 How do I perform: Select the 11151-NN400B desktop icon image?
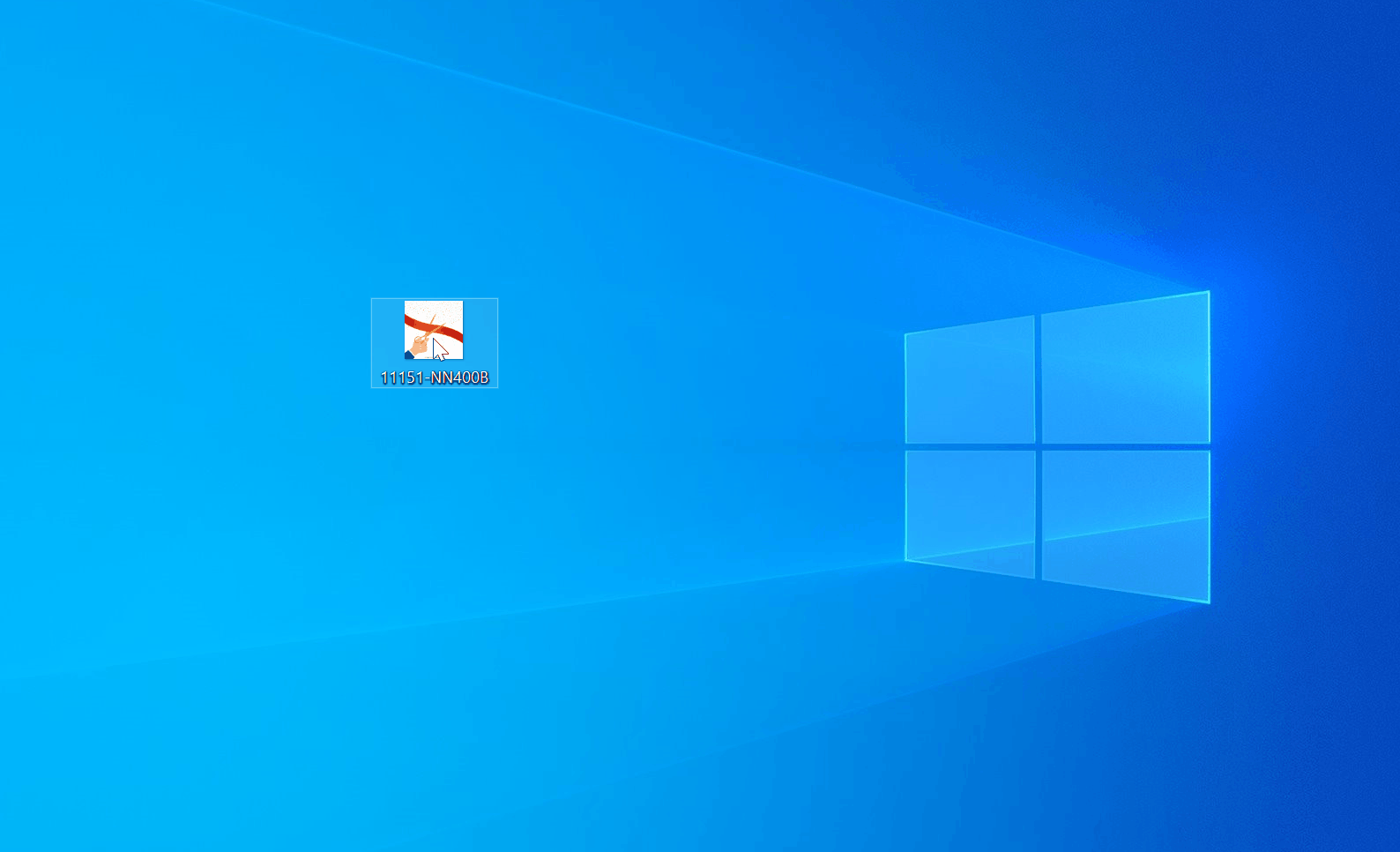pos(434,330)
